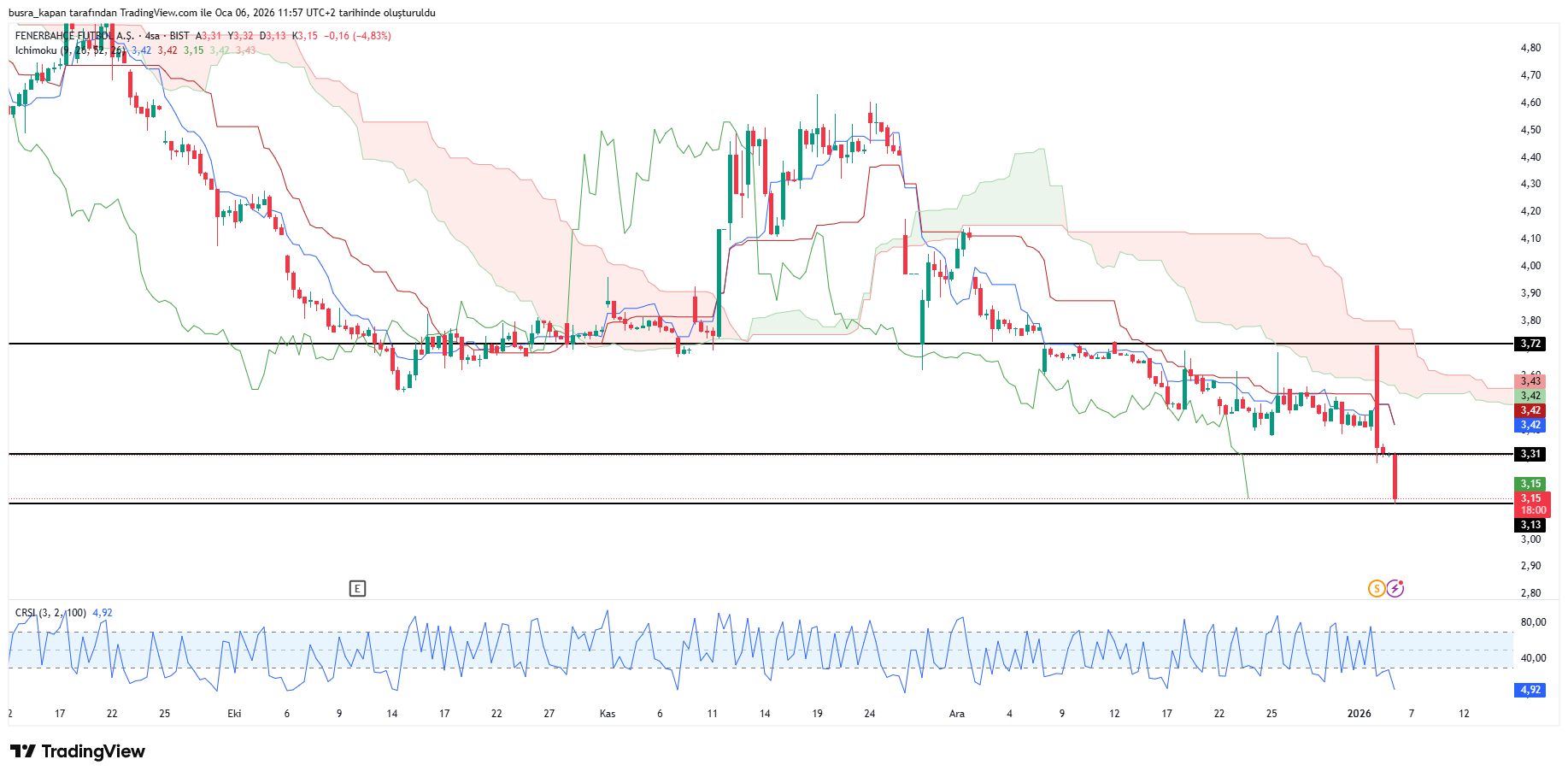Select the black 3,13 price line label
1568x777 pixels.
[x=1530, y=525]
